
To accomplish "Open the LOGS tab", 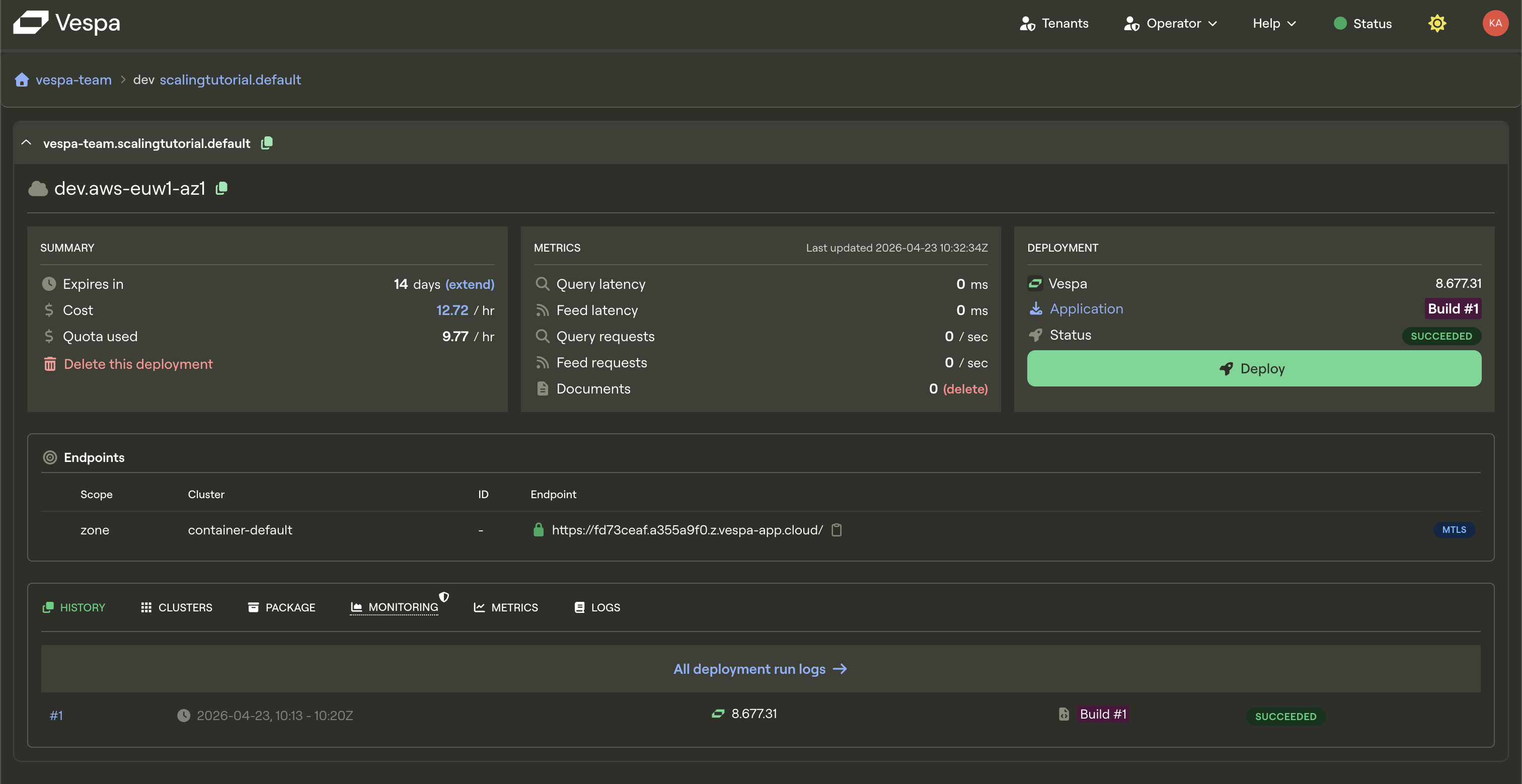I will [x=605, y=607].
